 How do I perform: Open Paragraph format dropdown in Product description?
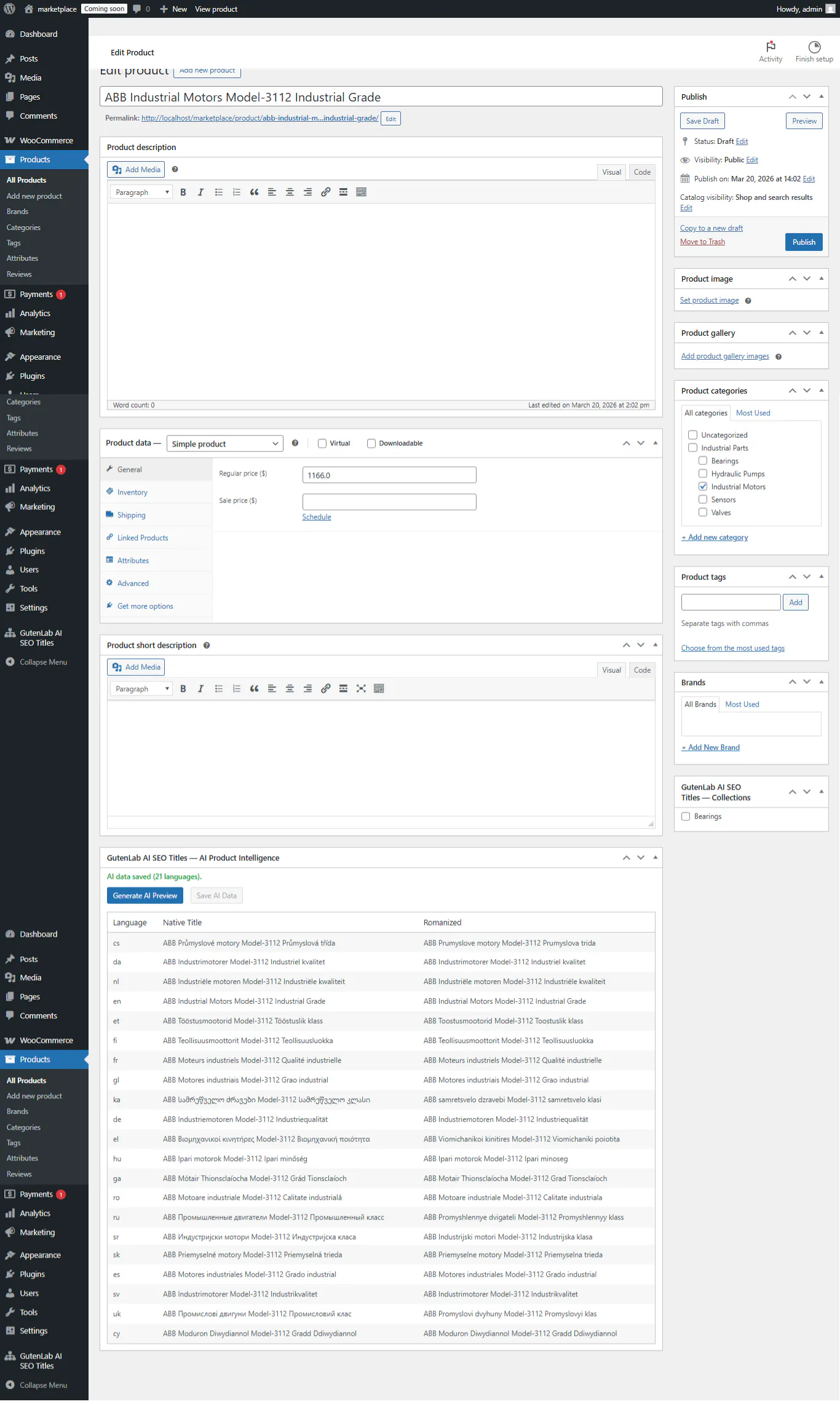click(141, 192)
